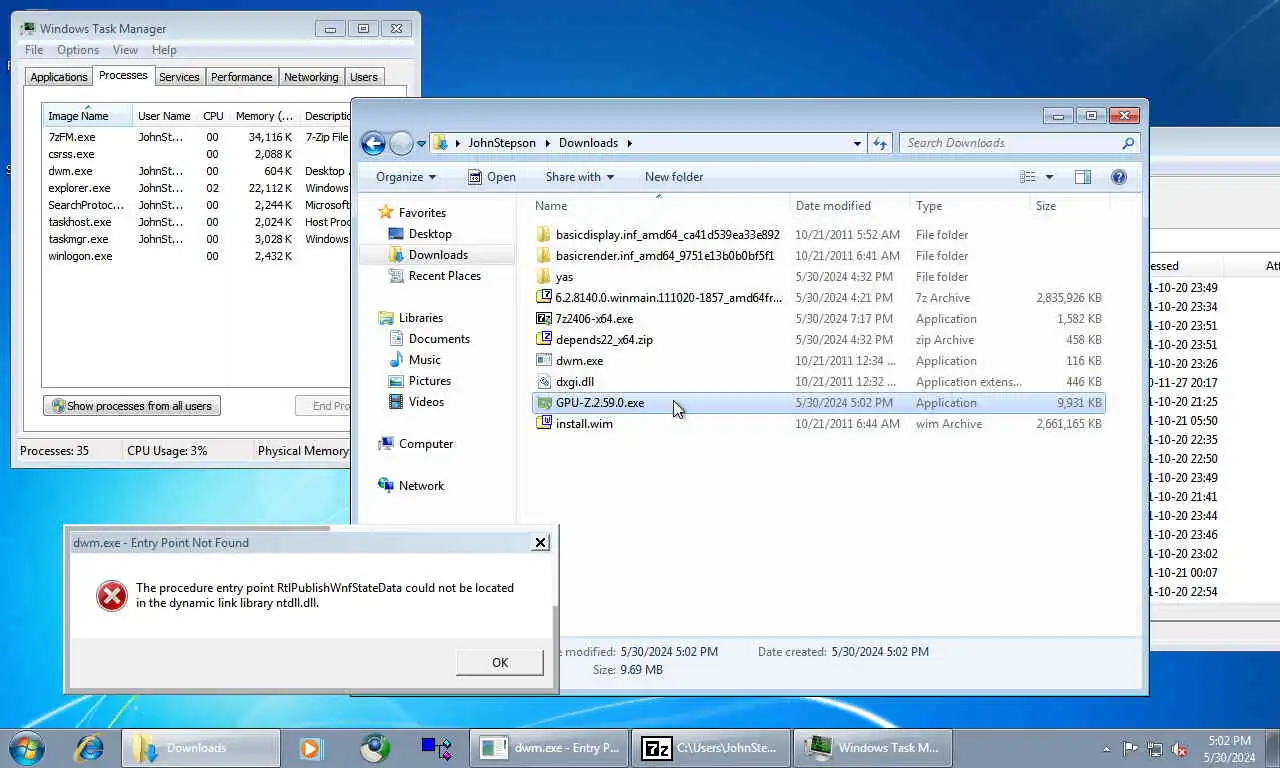
Task: Open the Share with dropdown
Action: pos(579,177)
